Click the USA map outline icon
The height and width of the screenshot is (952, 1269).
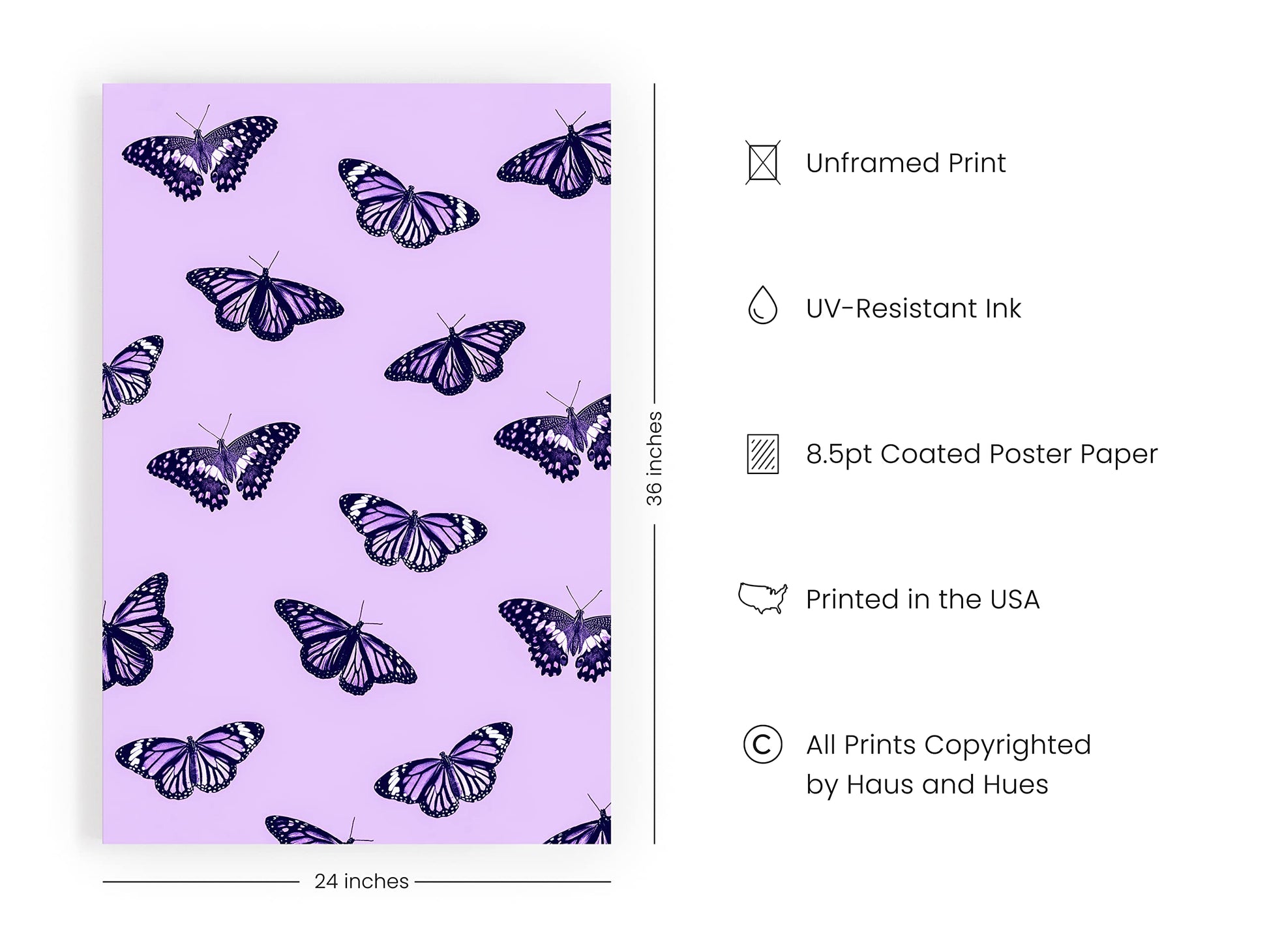(x=762, y=597)
